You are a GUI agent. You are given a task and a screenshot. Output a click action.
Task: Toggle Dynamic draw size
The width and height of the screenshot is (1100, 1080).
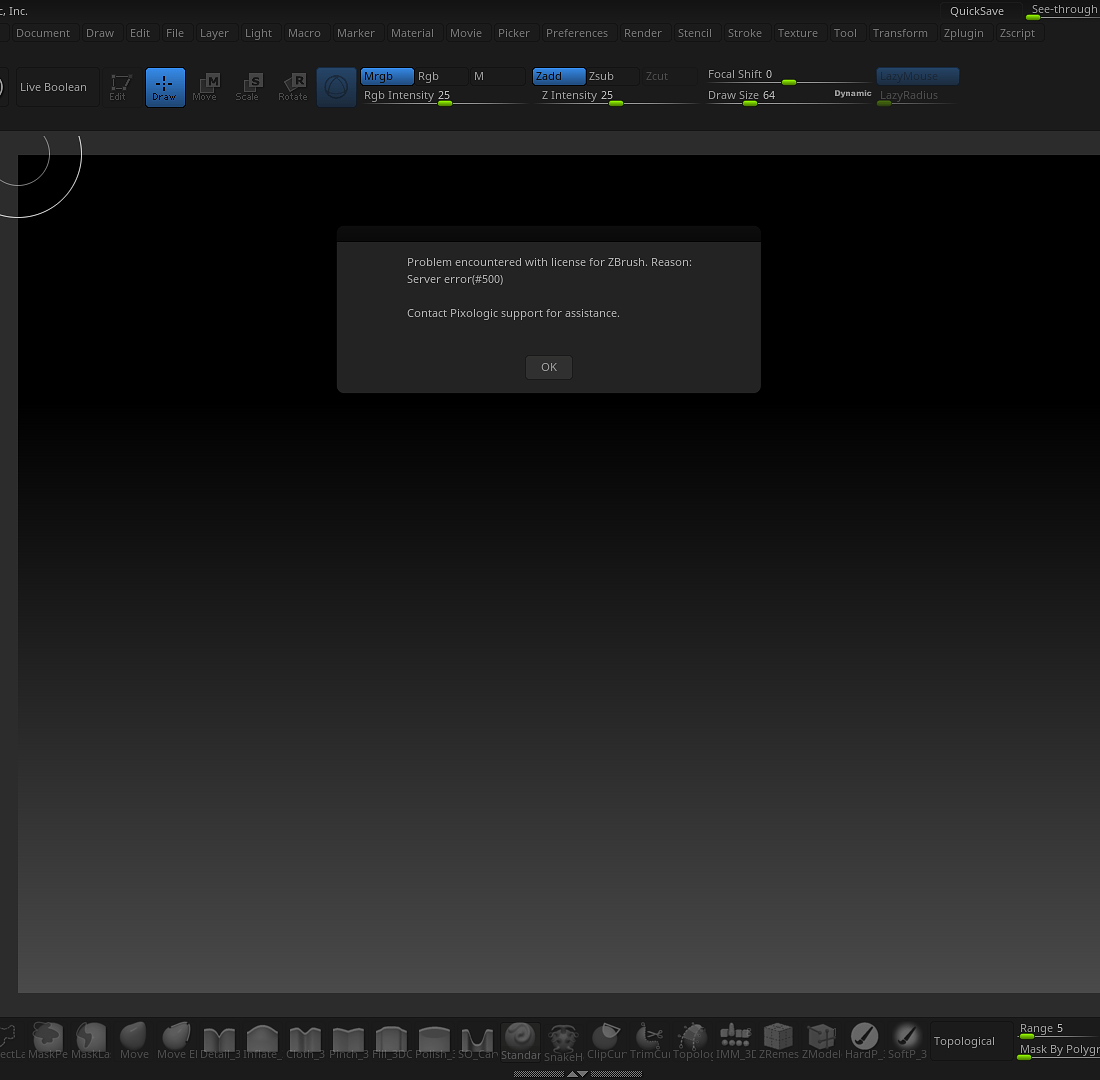coord(852,93)
